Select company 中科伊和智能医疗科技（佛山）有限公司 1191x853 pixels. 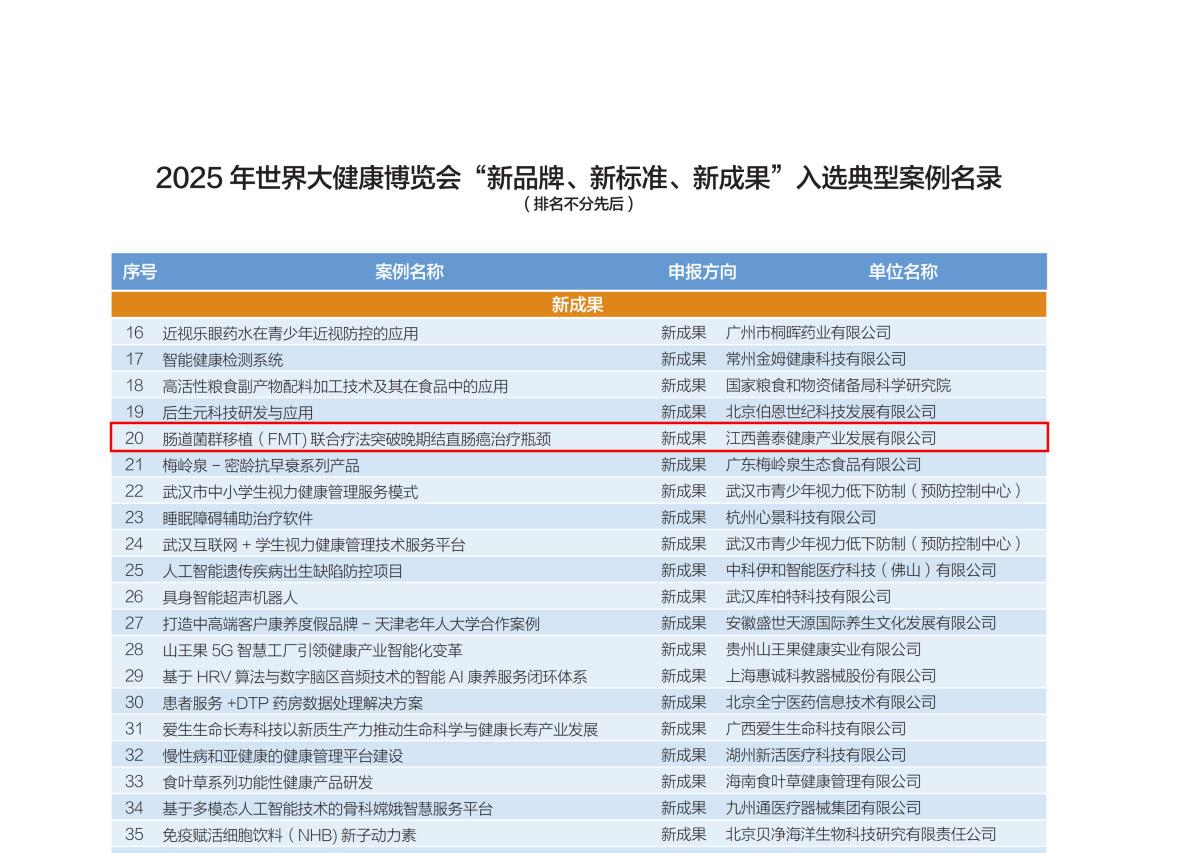(861, 570)
